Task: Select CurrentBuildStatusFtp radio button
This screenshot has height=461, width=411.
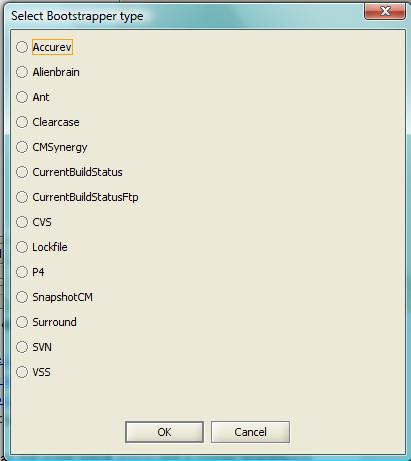Action: [x=22, y=197]
